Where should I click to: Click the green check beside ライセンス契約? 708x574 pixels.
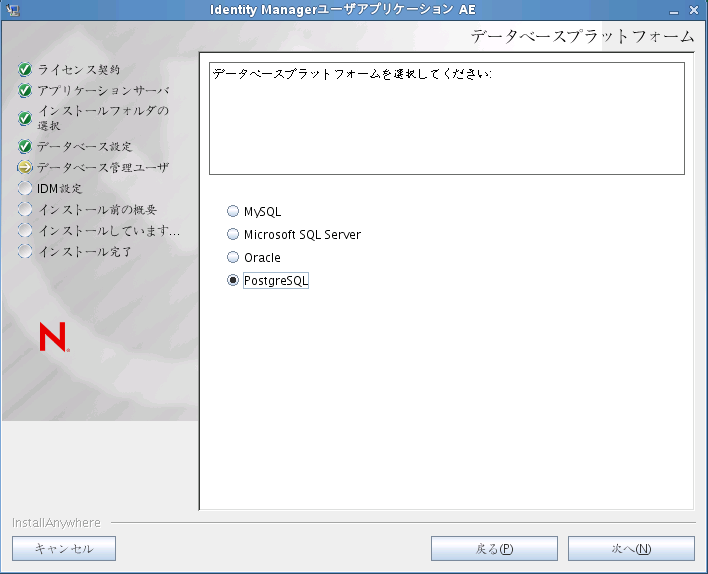pos(25,70)
